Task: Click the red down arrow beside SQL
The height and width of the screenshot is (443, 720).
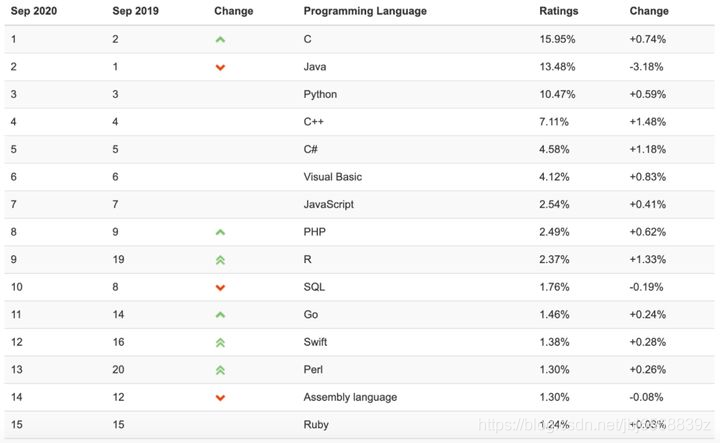Action: (220, 288)
